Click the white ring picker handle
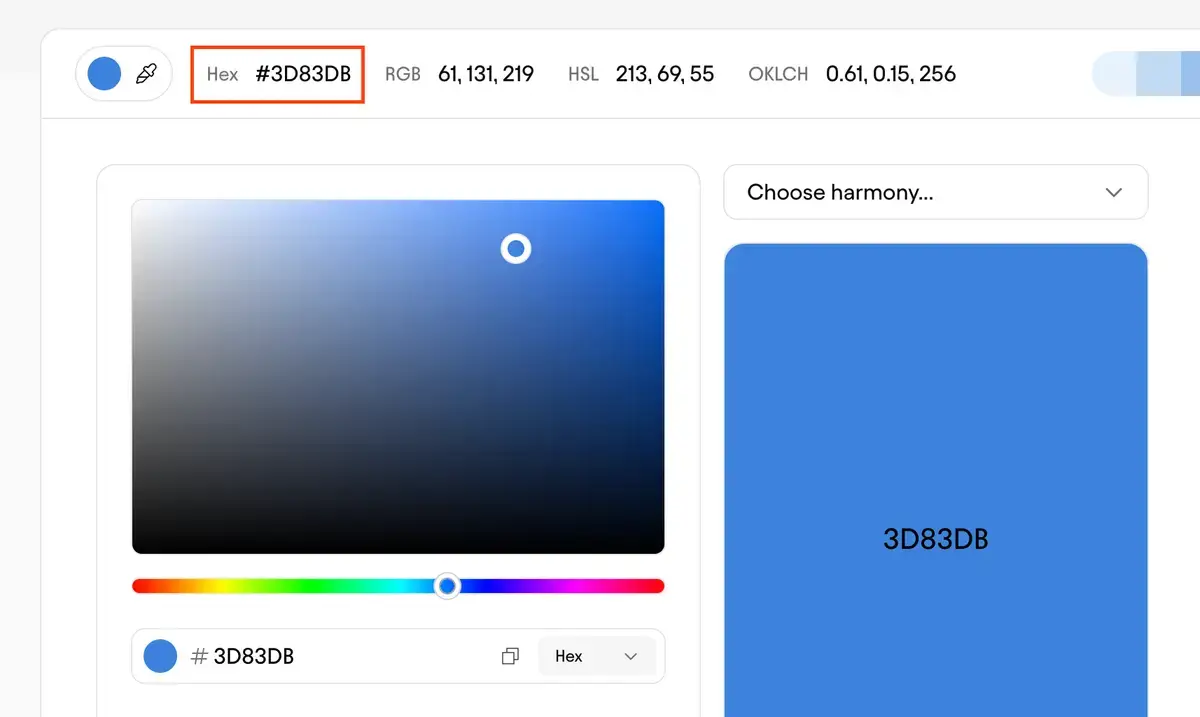 pyautogui.click(x=516, y=249)
